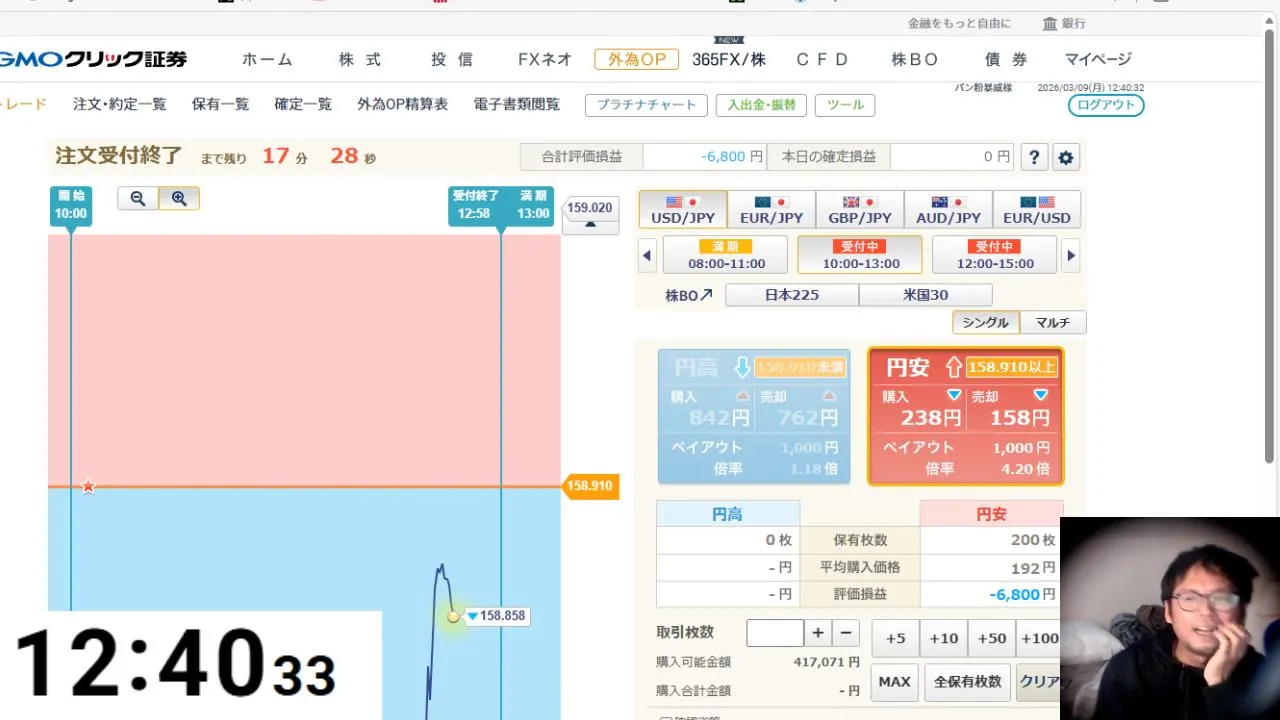Image resolution: width=1280 pixels, height=720 pixels.
Task: Select the USD/JPY currency pair tab
Action: coord(683,210)
